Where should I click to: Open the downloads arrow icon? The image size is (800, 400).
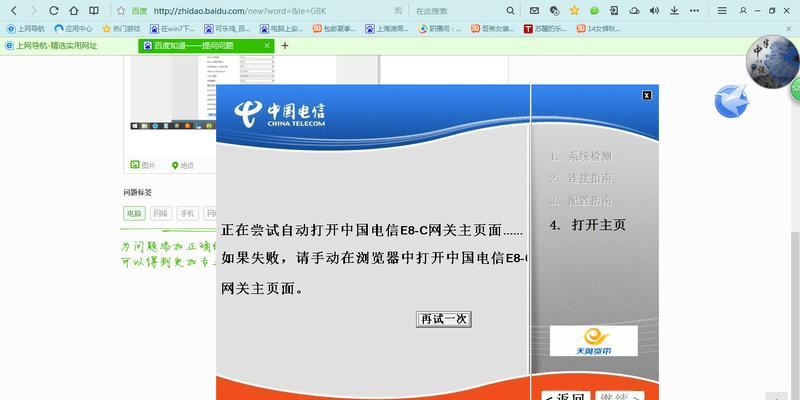coord(674,11)
